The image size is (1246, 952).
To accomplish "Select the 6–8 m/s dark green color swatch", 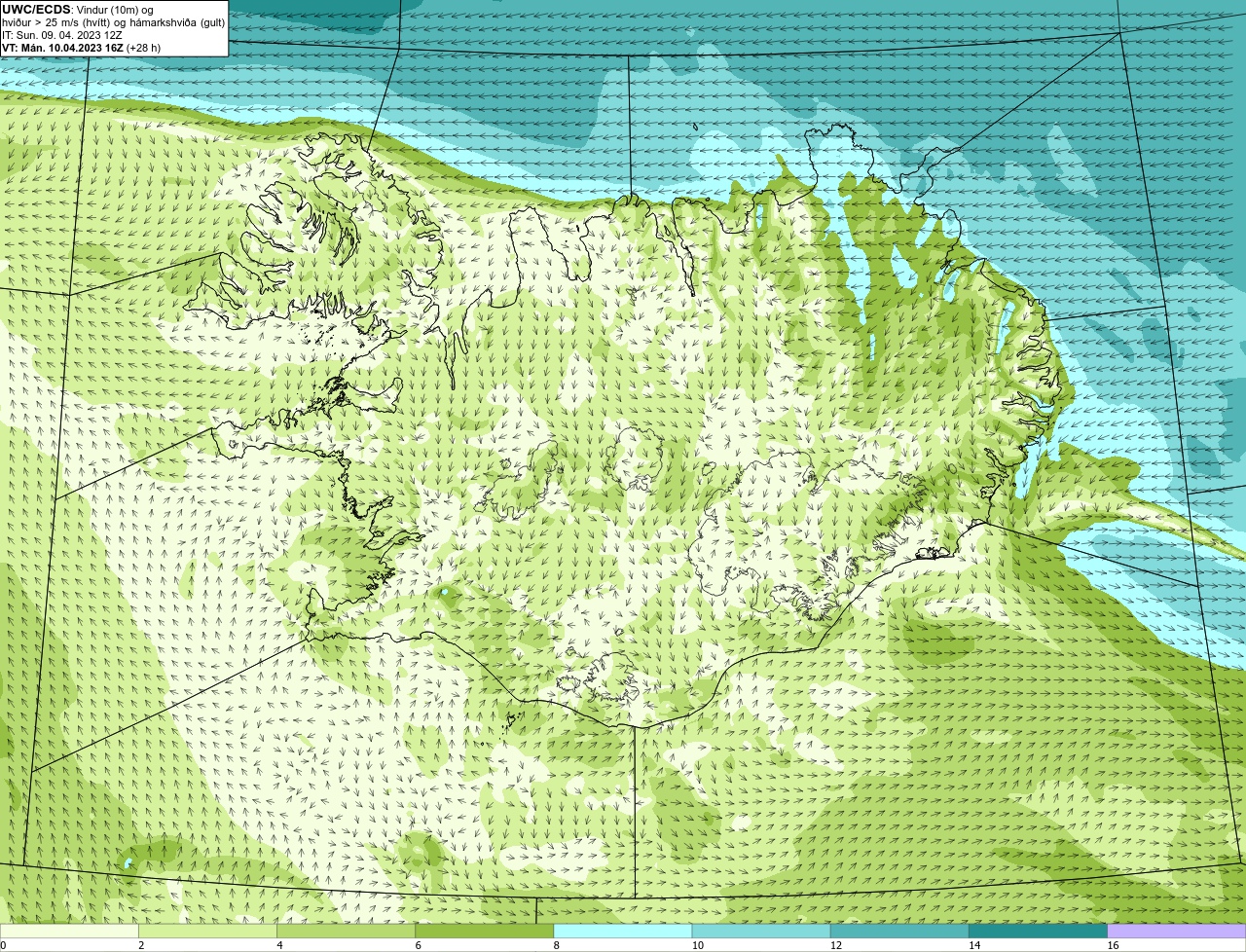I will 485,931.
